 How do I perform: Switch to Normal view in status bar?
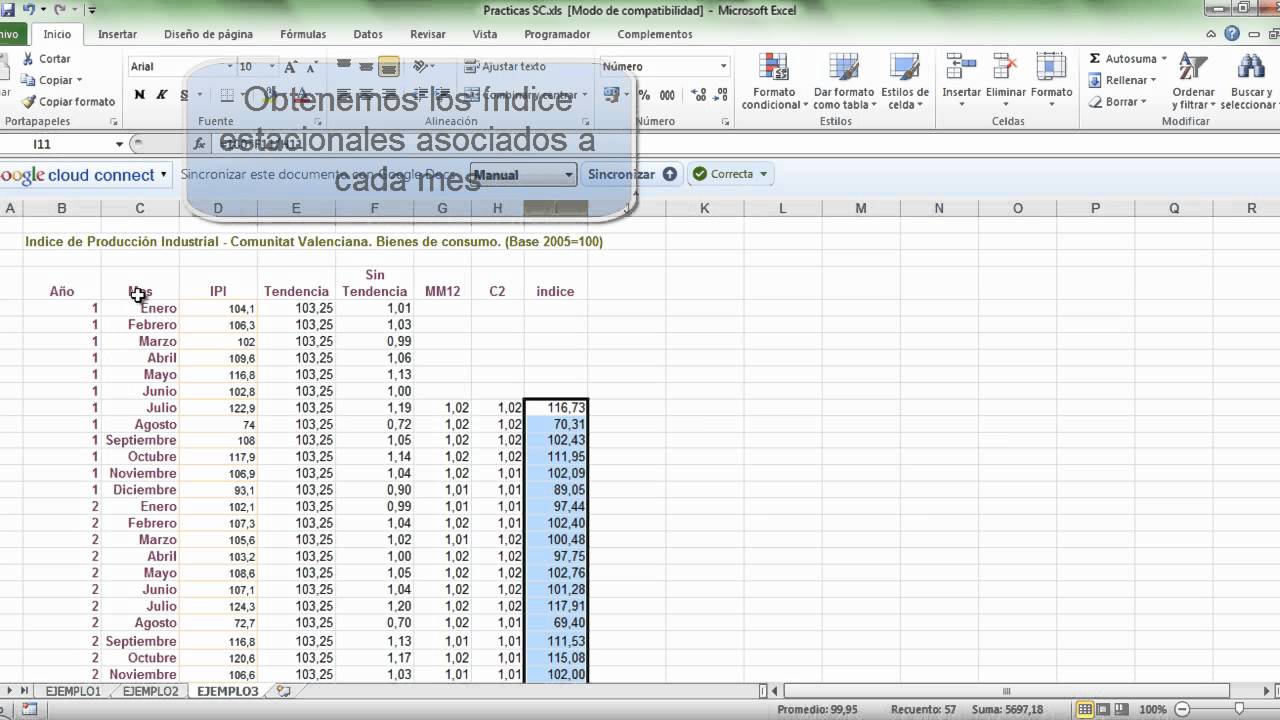coord(1084,709)
